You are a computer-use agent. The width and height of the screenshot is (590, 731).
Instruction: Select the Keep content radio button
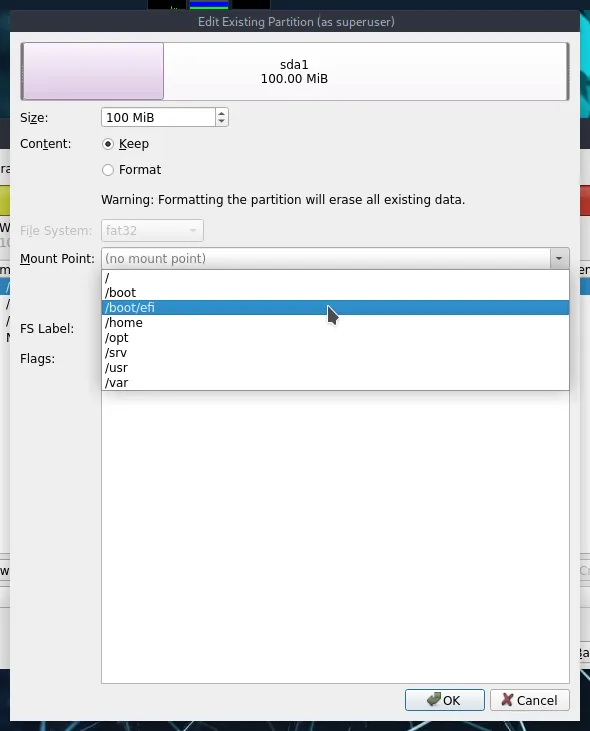(108, 144)
